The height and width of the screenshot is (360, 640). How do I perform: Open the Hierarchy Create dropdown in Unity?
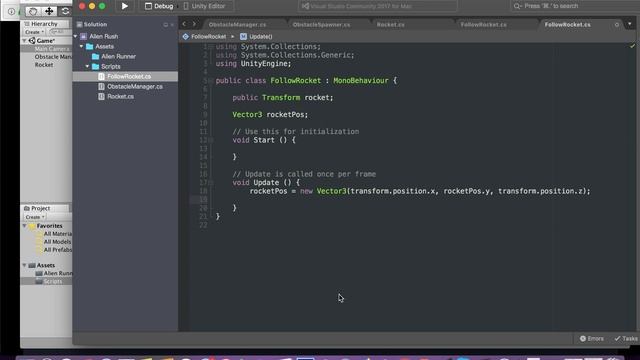34,32
